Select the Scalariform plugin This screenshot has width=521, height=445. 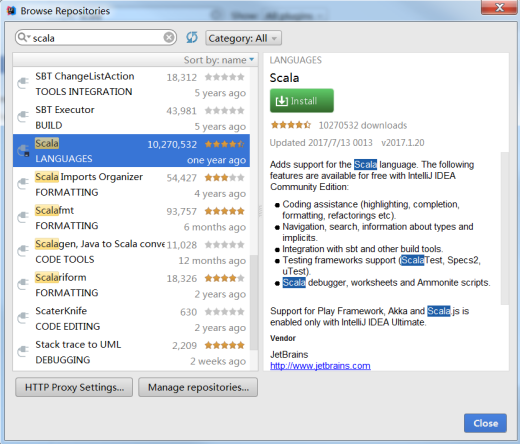pos(131,284)
